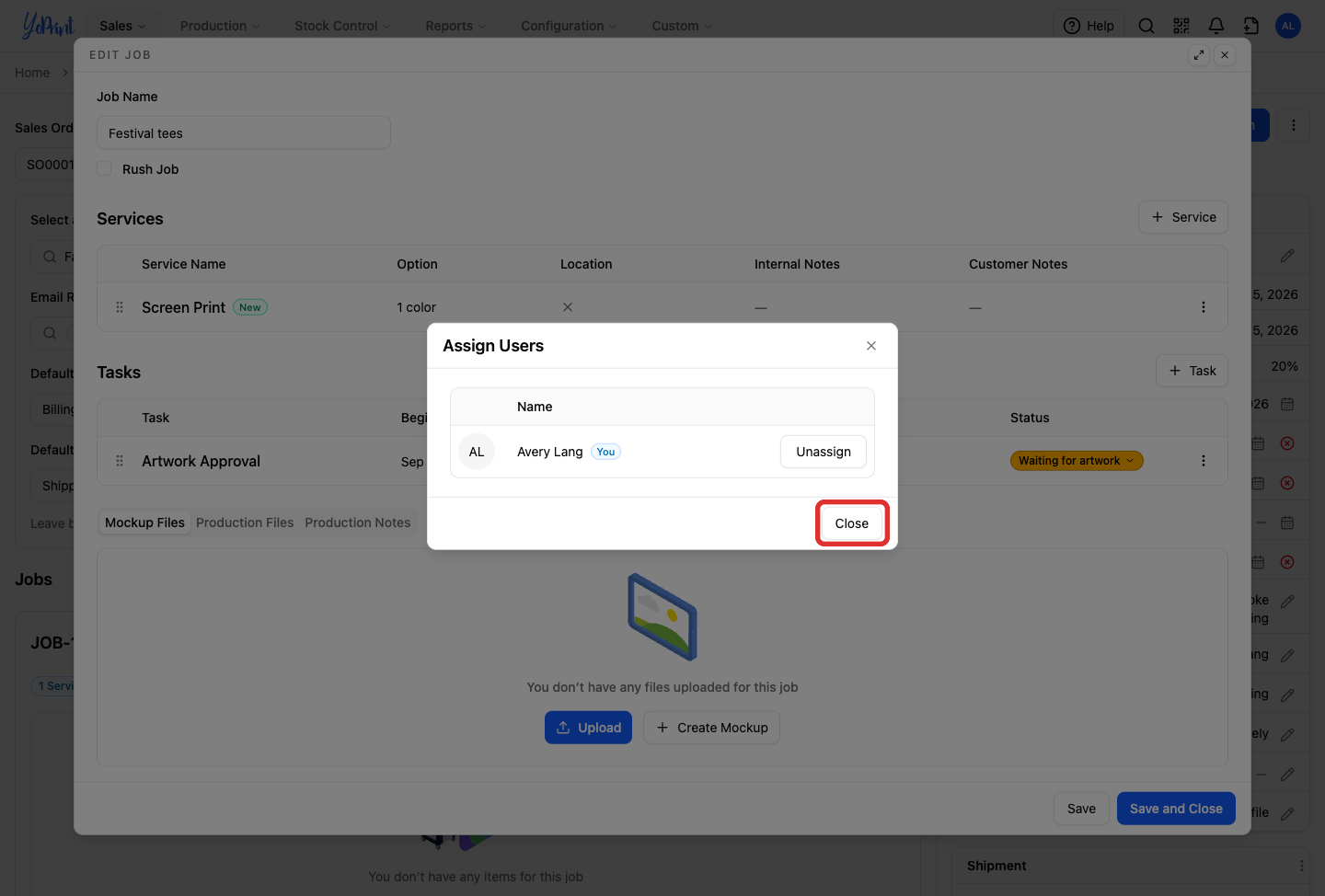This screenshot has width=1325, height=896.
Task: Click the Create Mockup button
Action: (711, 728)
